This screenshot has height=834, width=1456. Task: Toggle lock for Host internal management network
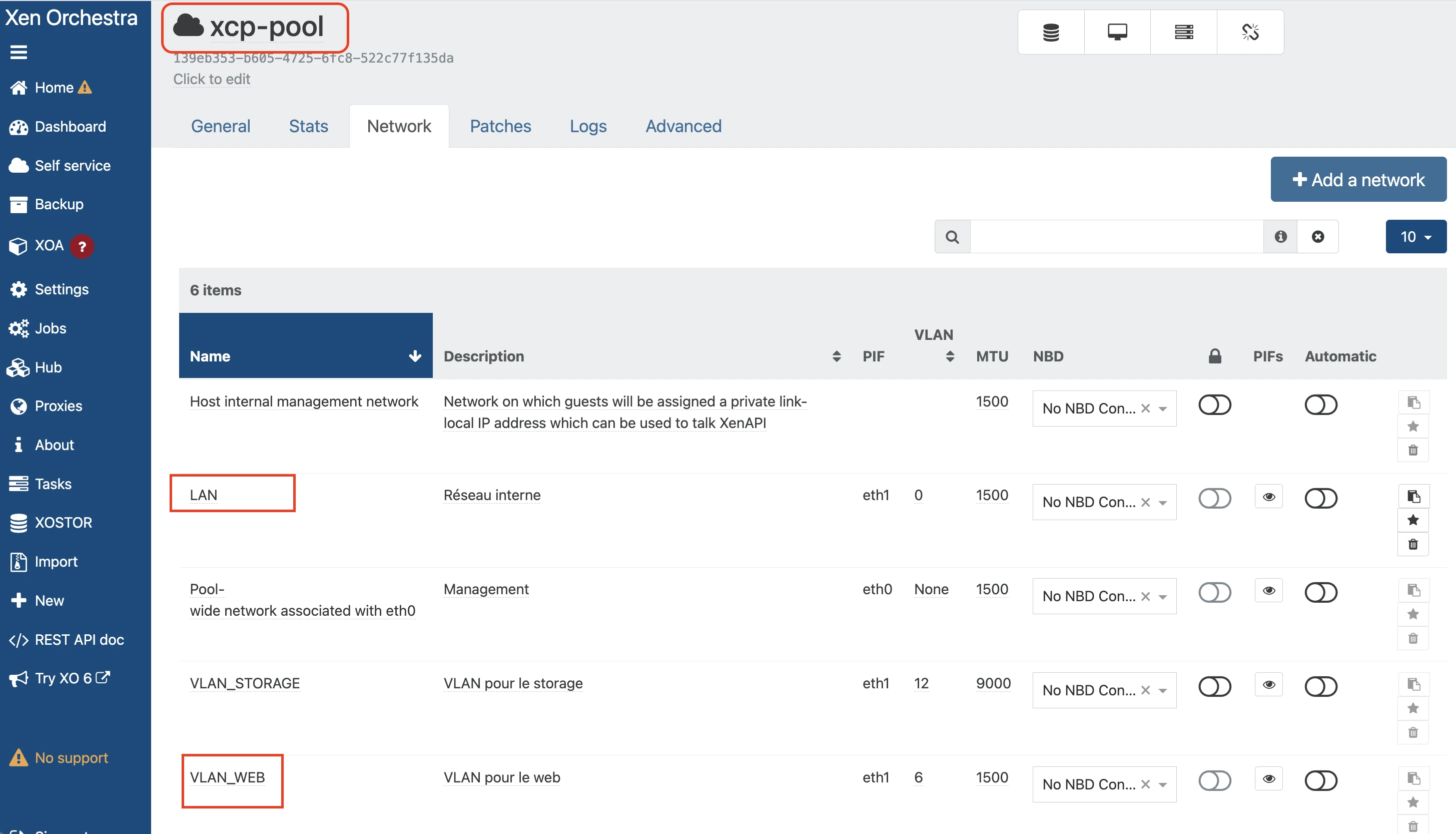[x=1214, y=405]
